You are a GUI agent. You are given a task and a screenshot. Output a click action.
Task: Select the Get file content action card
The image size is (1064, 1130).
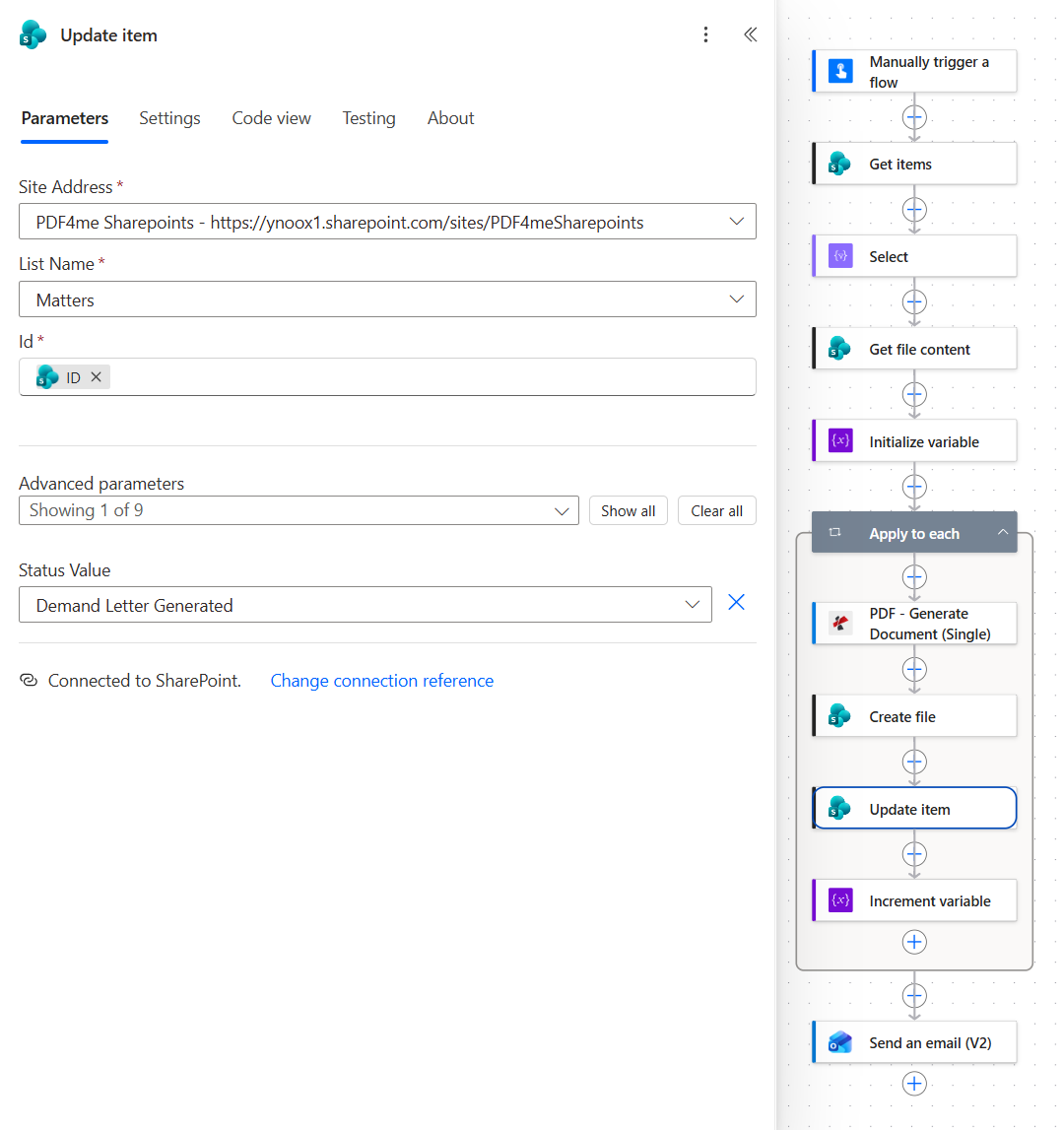(x=914, y=349)
